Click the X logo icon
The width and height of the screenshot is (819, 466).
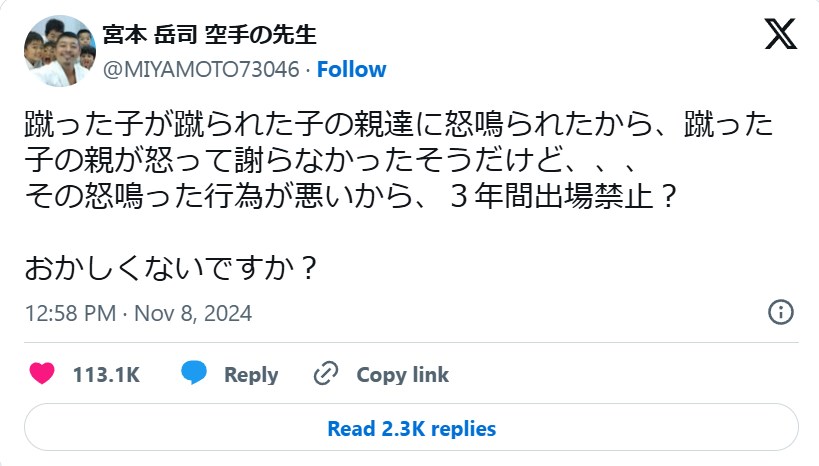click(x=780, y=35)
